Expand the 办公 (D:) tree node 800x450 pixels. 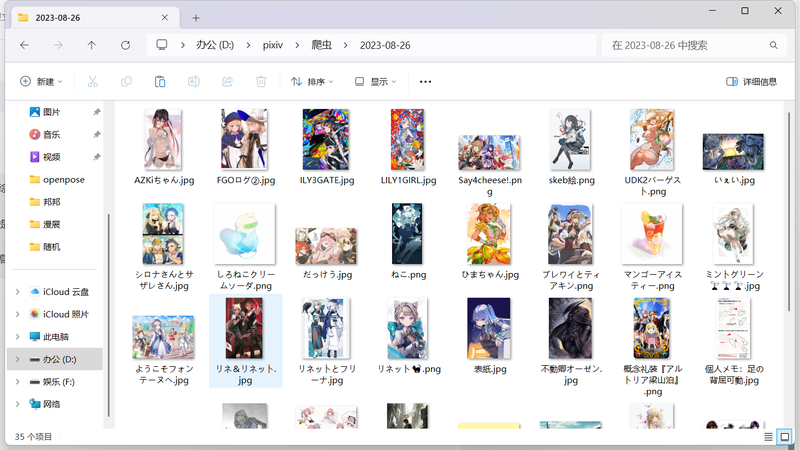[x=17, y=359]
